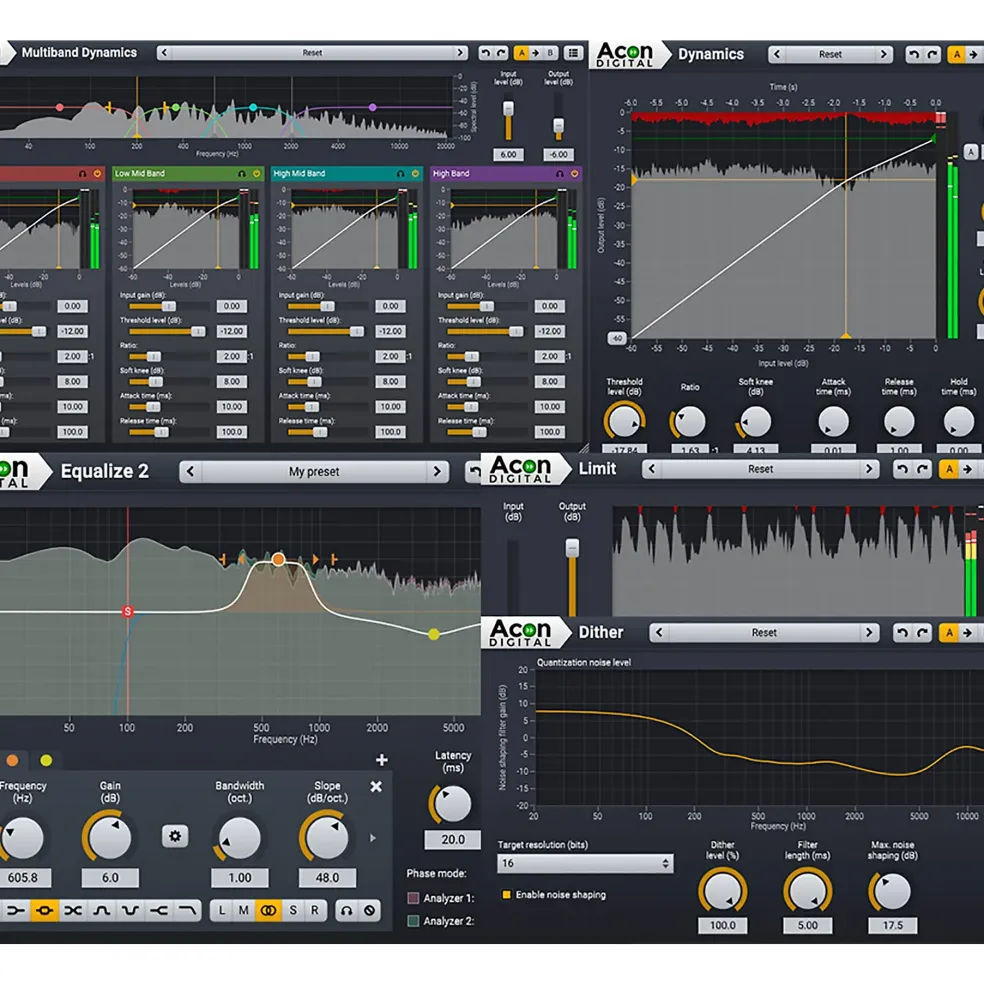
Task: Open the Target resolution (bits) dropdown
Action: 585,864
